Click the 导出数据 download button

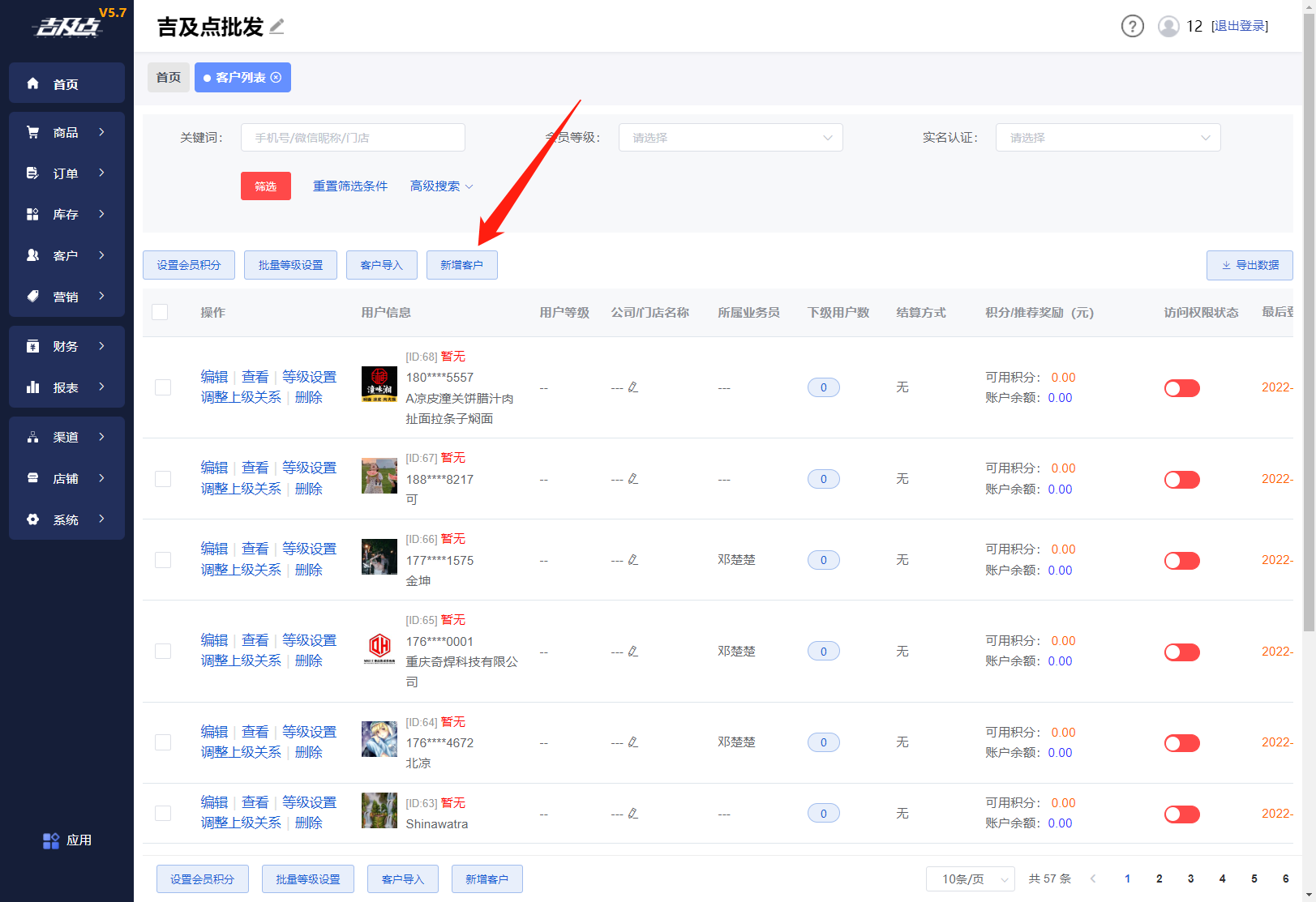click(x=1249, y=265)
